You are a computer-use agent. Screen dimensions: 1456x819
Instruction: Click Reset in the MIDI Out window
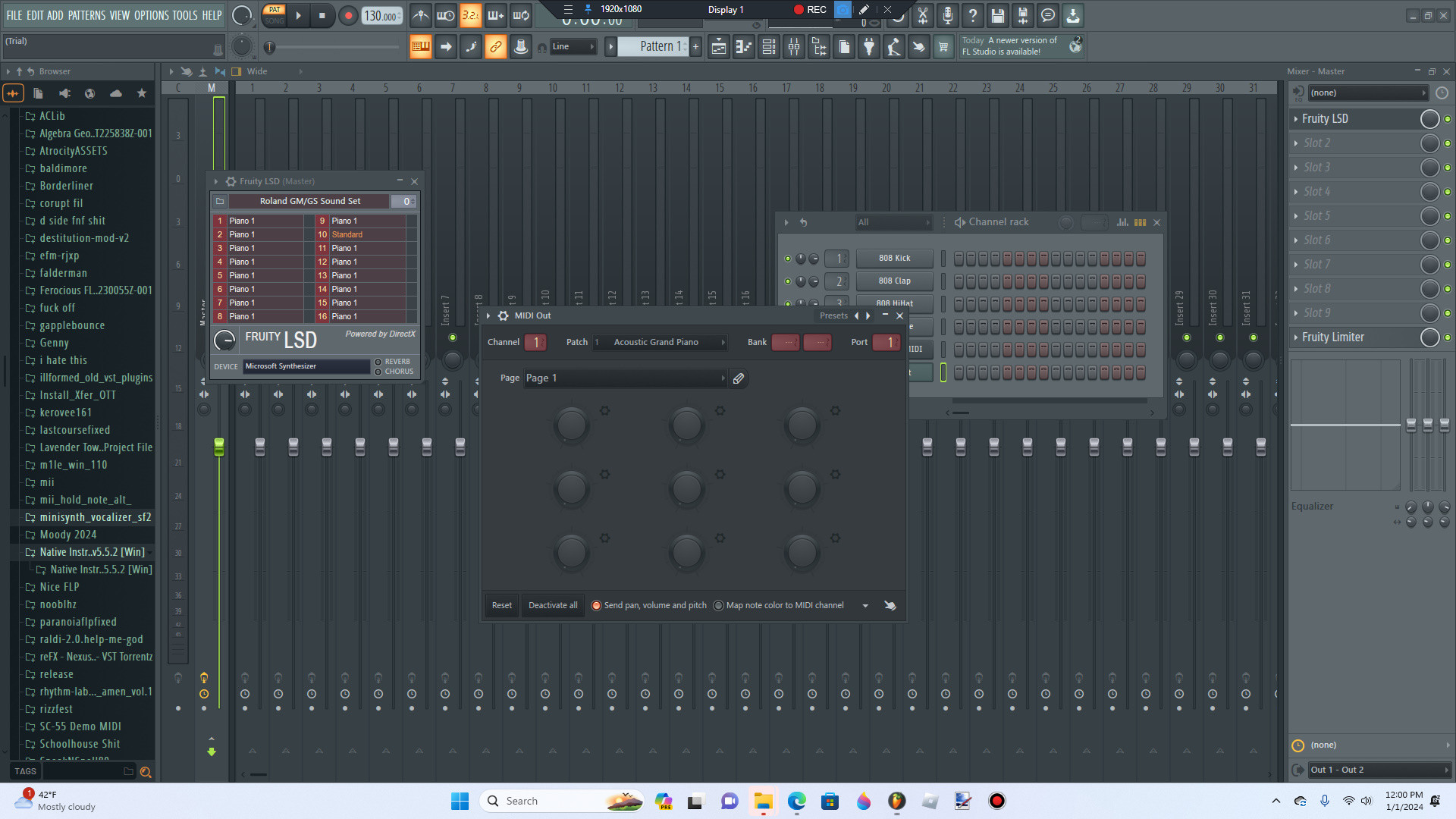(x=501, y=605)
